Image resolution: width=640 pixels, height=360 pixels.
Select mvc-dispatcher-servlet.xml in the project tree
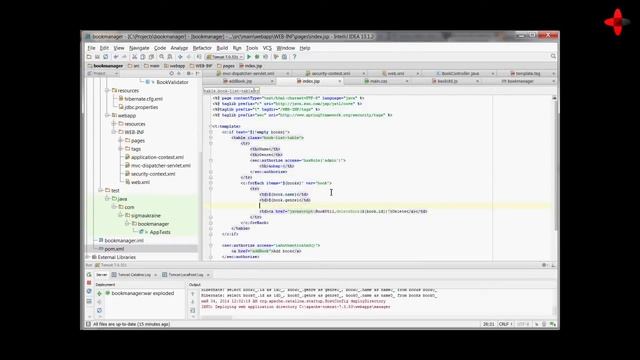161,166
